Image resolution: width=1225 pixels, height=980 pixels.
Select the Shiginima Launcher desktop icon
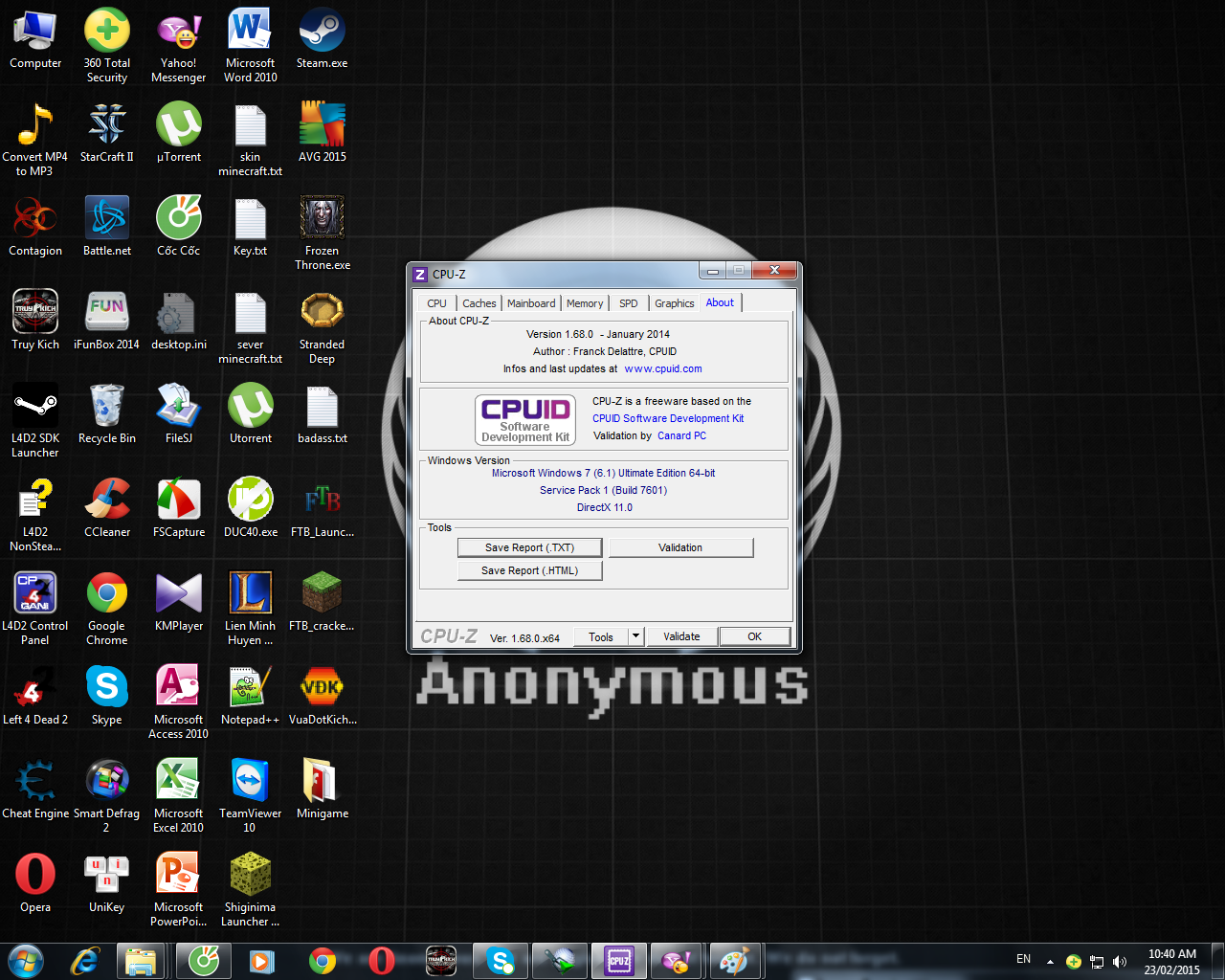point(251,889)
